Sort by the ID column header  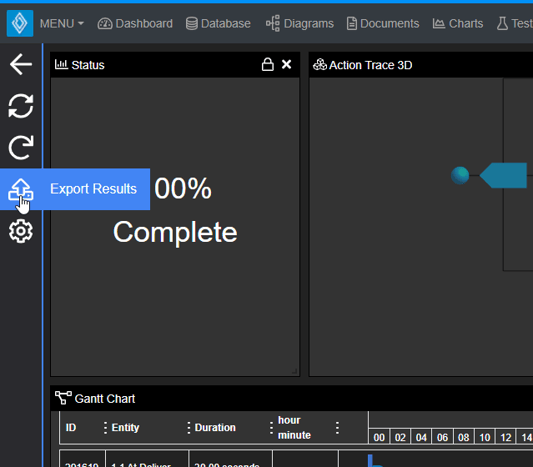click(71, 428)
